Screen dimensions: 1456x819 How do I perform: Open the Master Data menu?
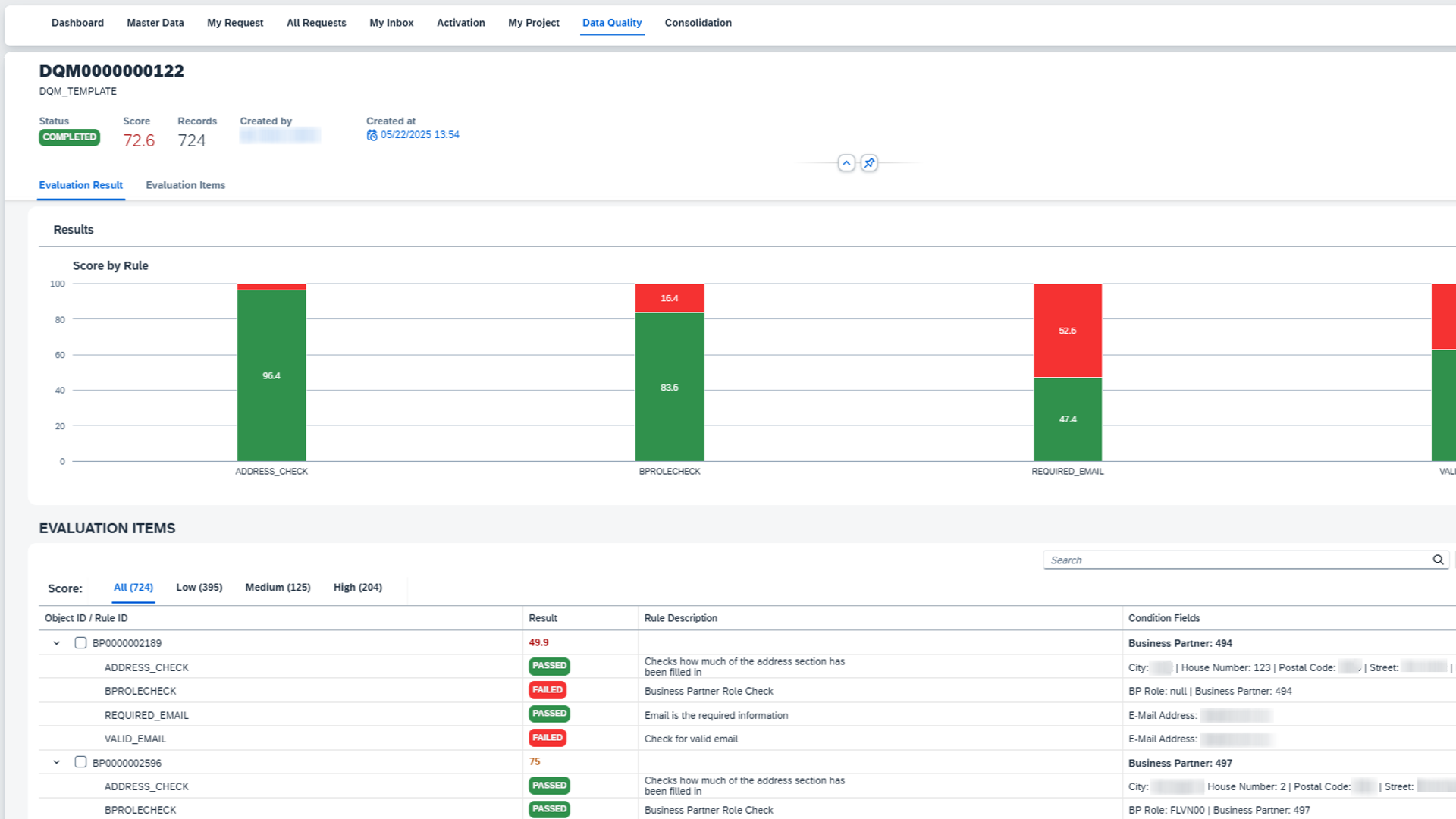[155, 23]
